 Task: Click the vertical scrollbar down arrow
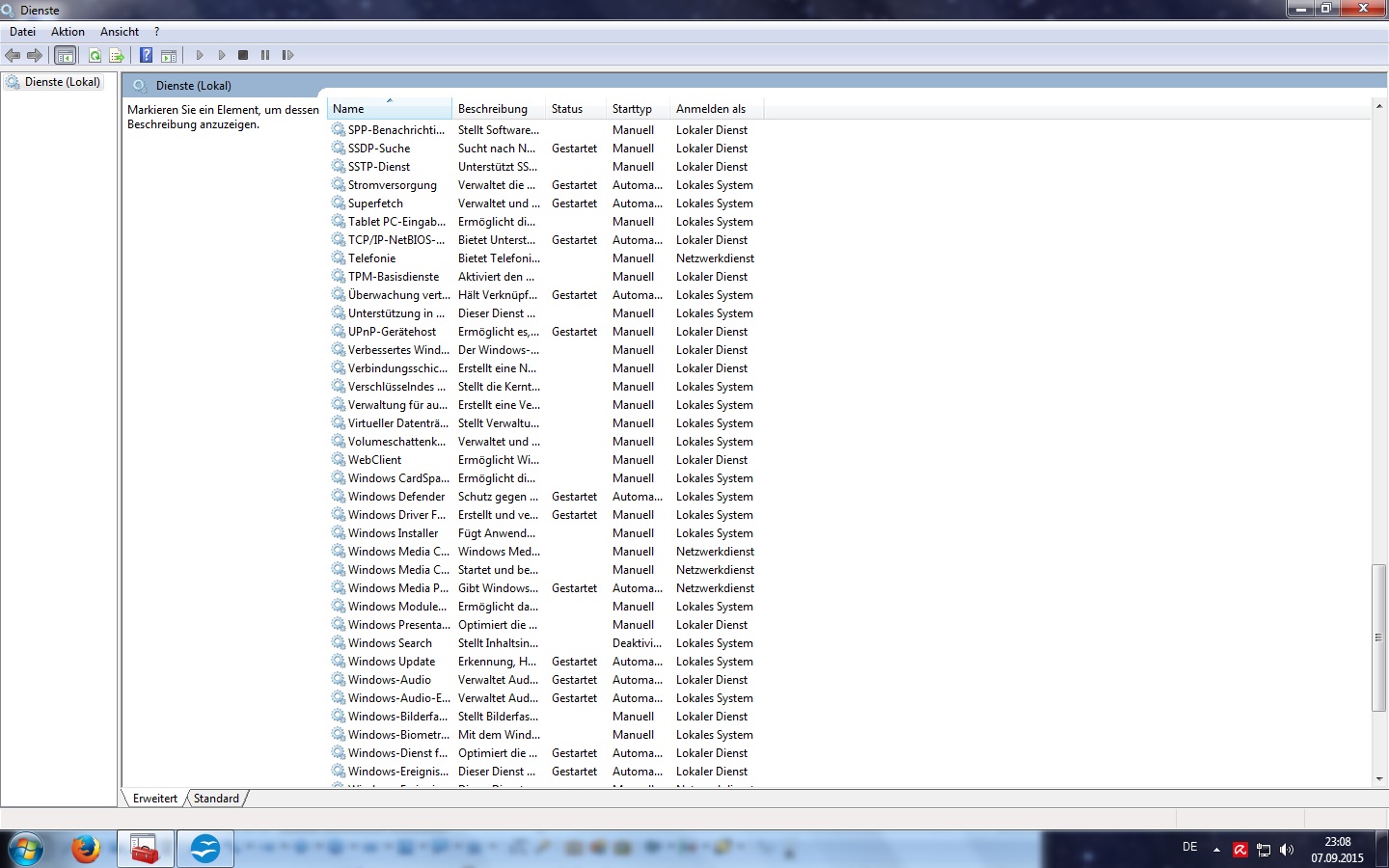tap(1378, 779)
